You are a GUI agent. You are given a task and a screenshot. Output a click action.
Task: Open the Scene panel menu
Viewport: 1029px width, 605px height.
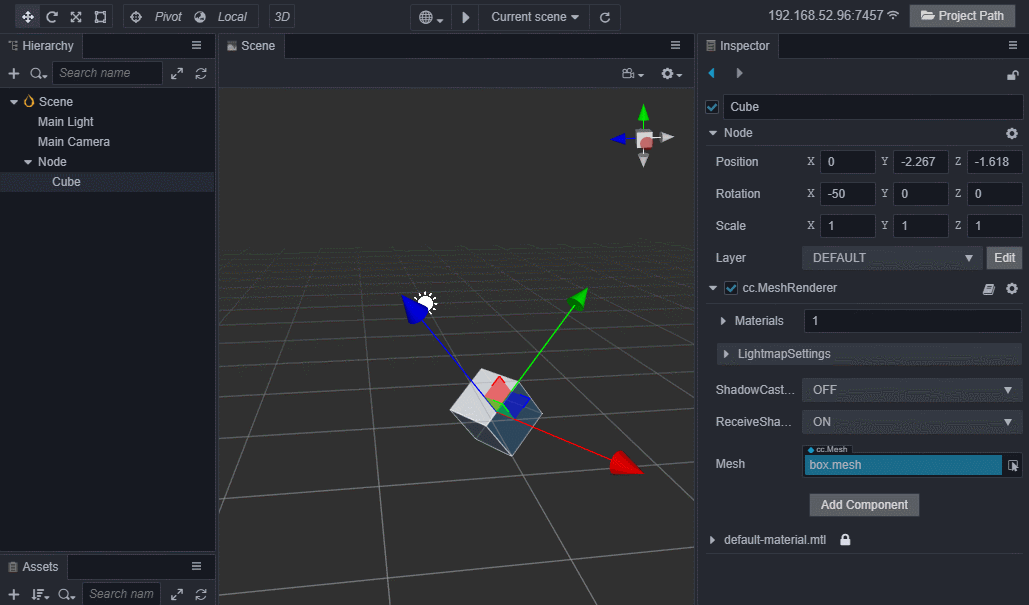pyautogui.click(x=675, y=45)
